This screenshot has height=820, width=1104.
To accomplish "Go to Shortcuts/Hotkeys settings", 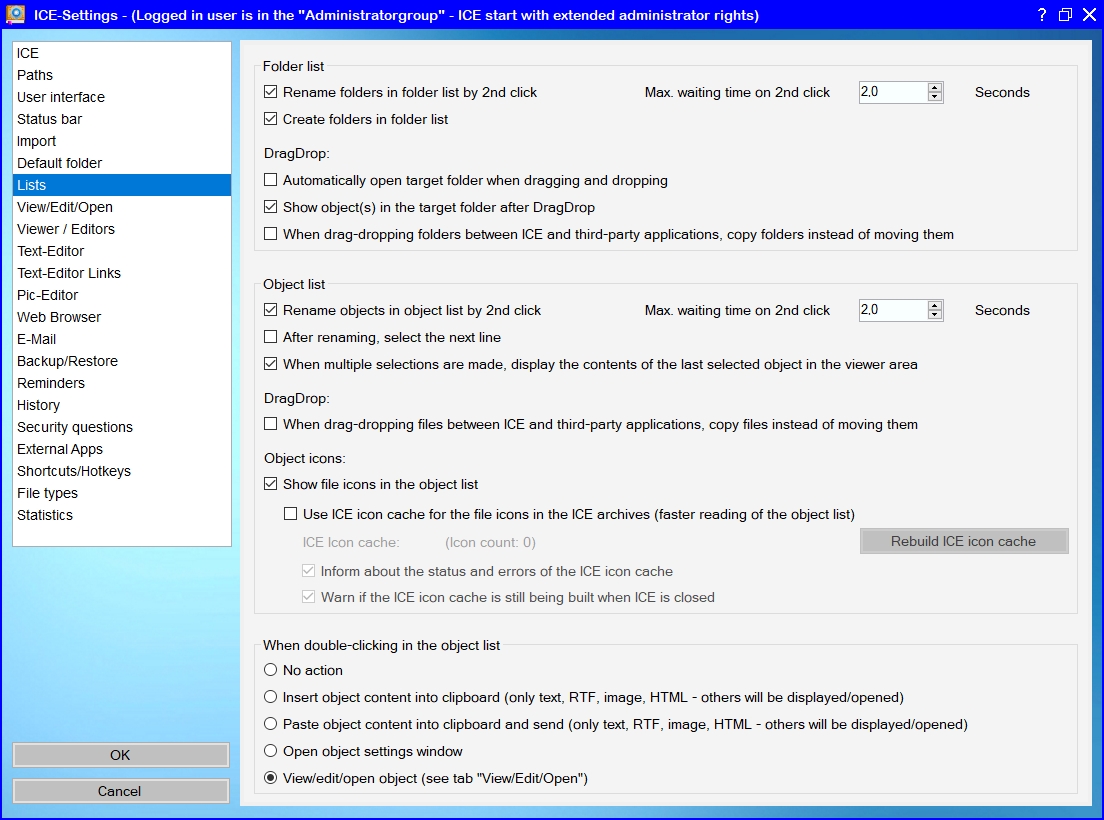I will tap(74, 471).
